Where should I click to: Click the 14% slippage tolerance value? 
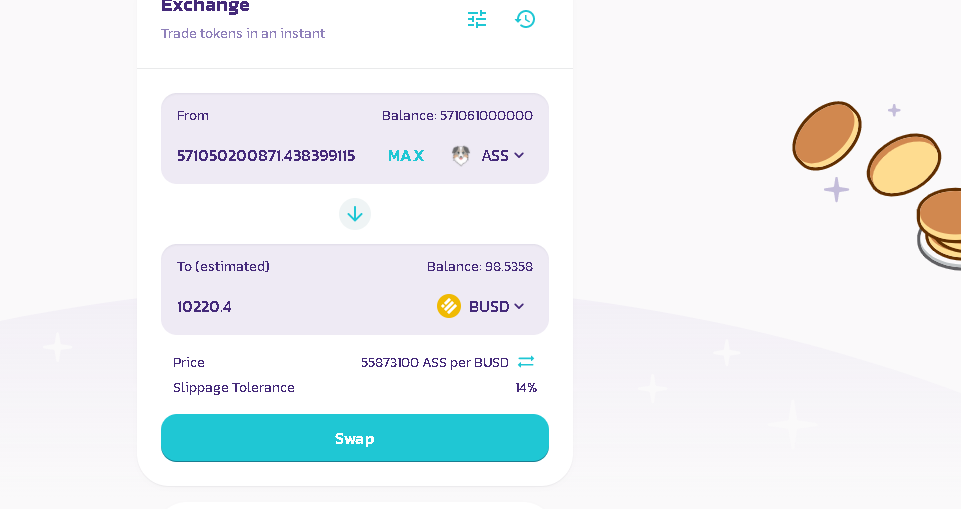point(526,388)
